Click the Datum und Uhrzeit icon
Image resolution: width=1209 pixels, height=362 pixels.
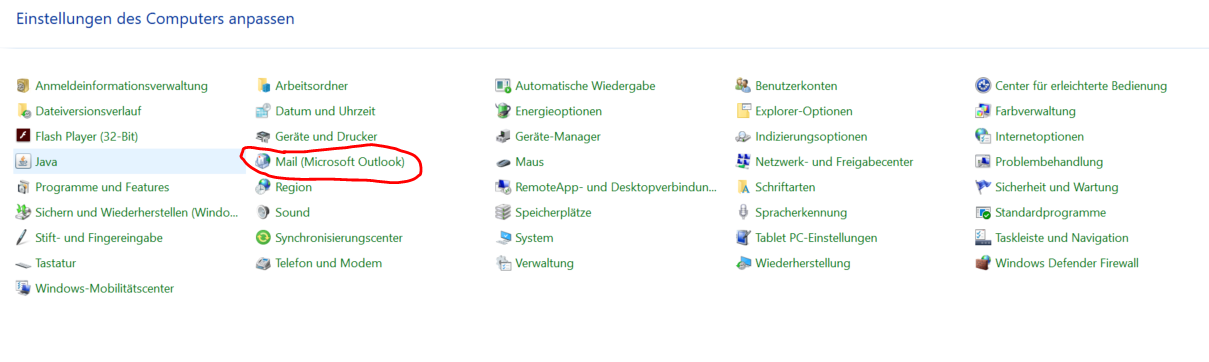[264, 111]
